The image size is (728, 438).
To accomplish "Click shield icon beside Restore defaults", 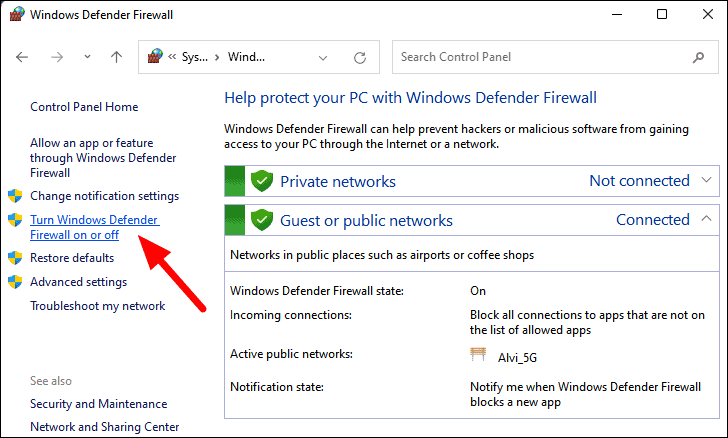I will [x=15, y=257].
